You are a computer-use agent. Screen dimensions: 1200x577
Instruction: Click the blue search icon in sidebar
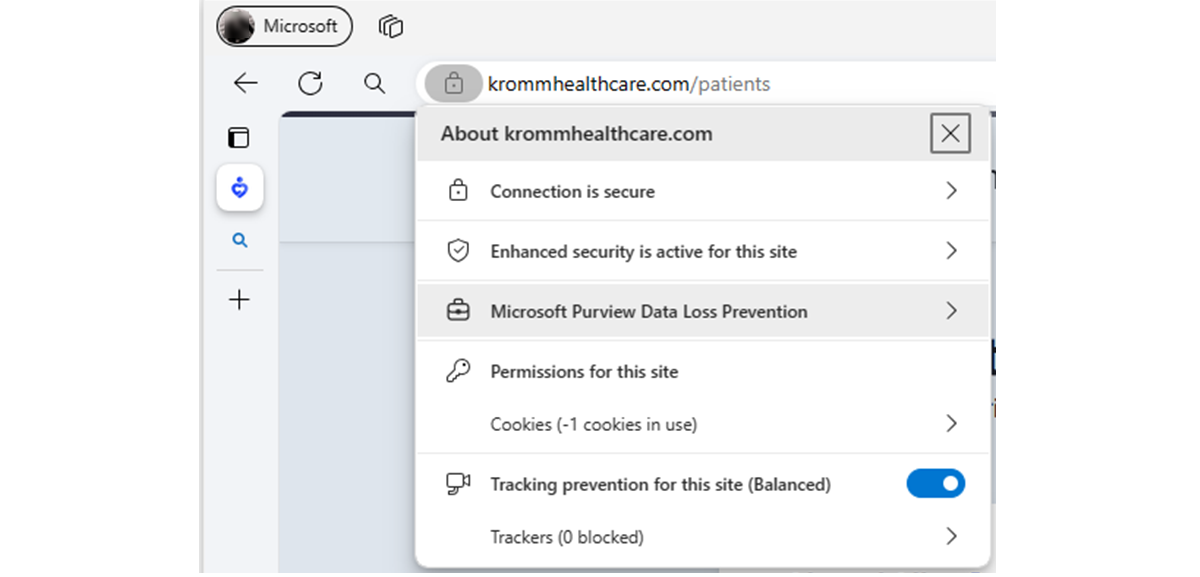(239, 241)
